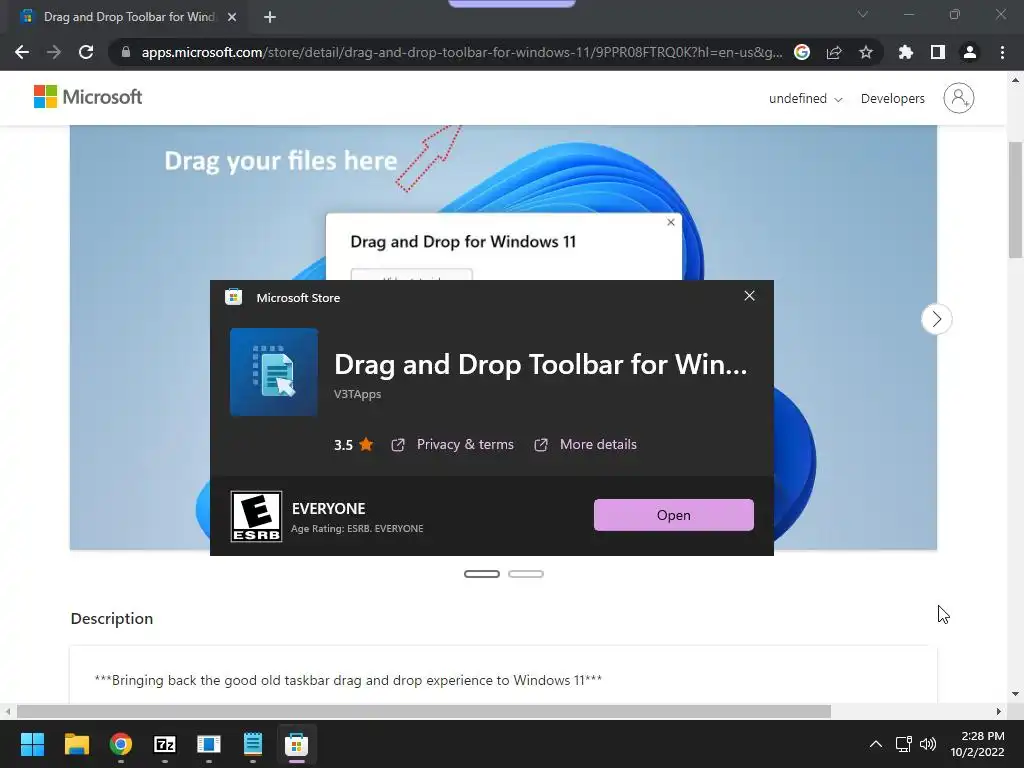Click the Drag and Drop Toolbar title text
The width and height of the screenshot is (1024, 768).
(540, 364)
